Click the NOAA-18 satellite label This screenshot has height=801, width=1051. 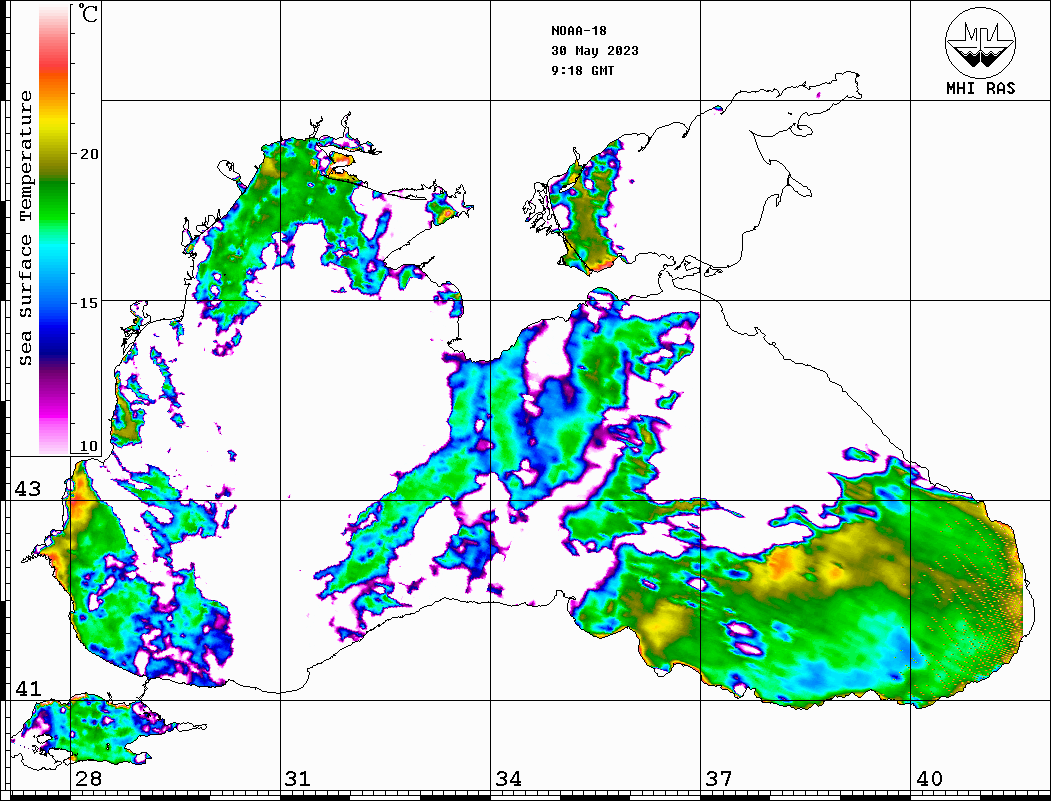[x=579, y=31]
